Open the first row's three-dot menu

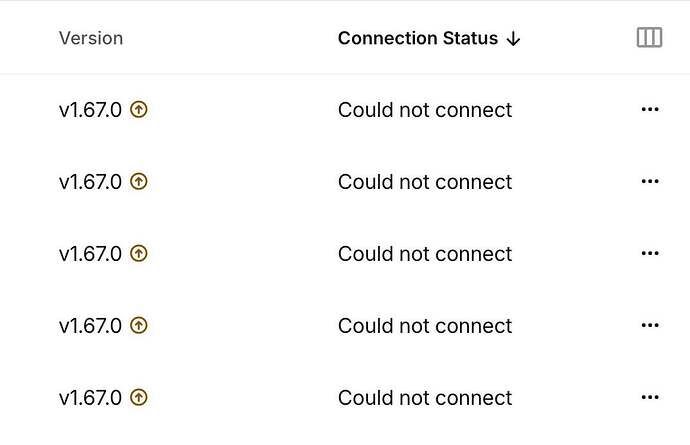tap(650, 109)
